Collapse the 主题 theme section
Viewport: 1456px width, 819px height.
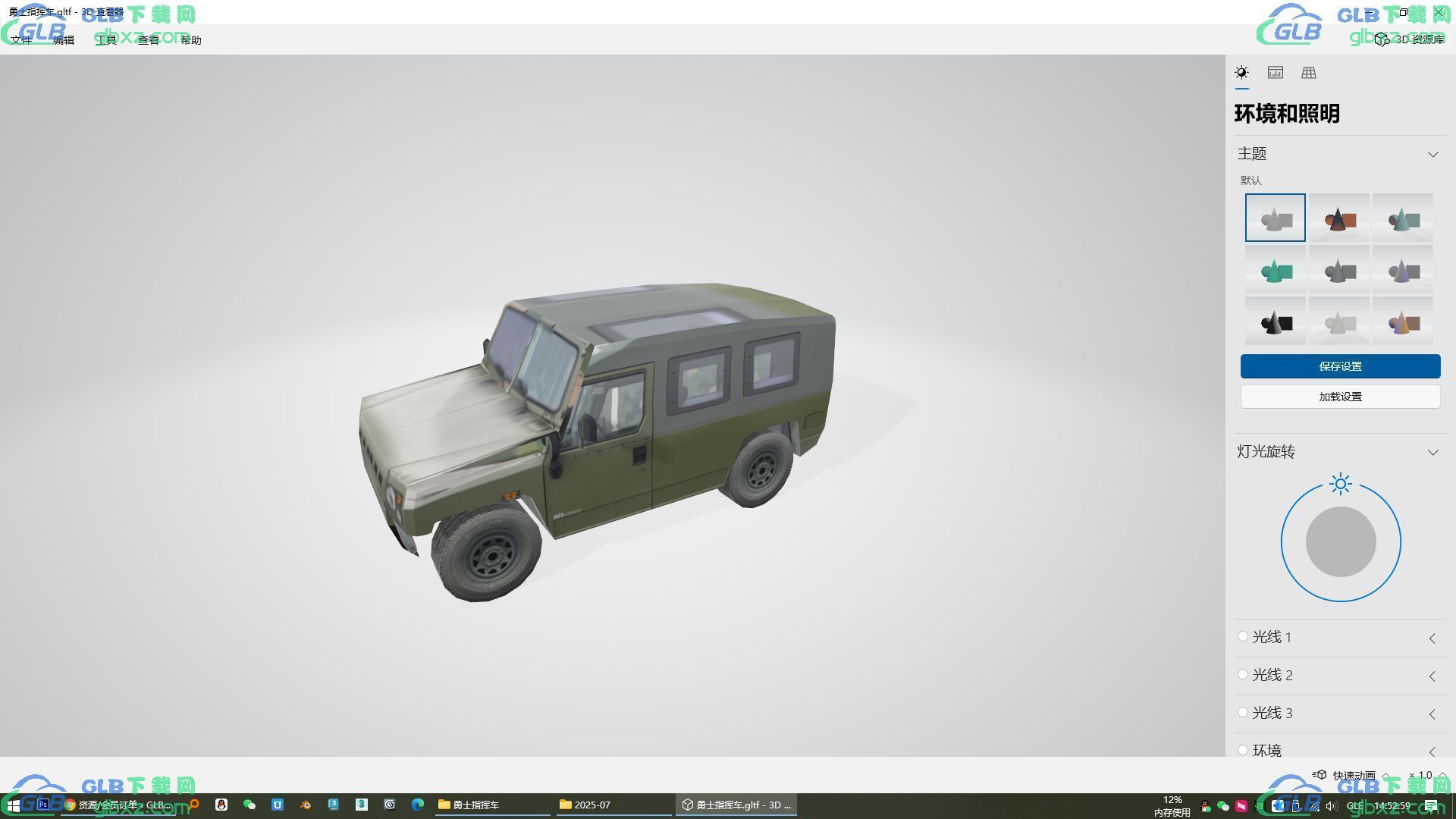click(1432, 154)
